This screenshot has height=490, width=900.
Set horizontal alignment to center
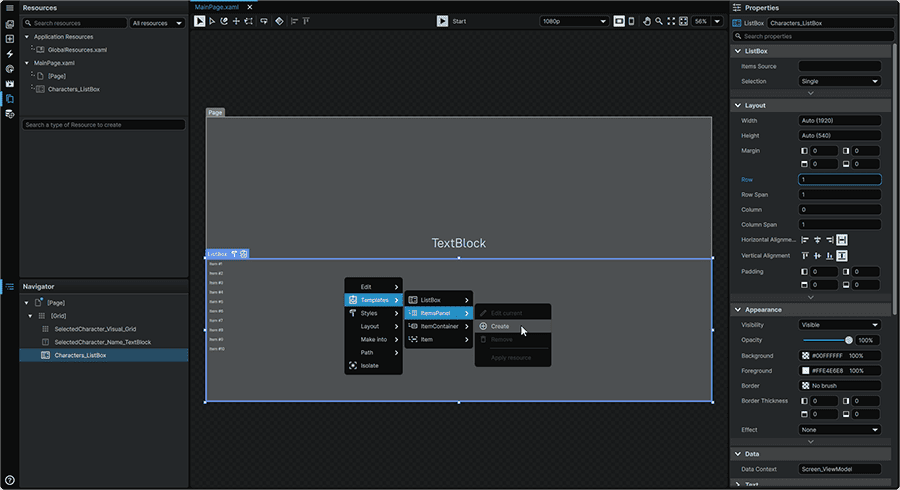tap(817, 240)
